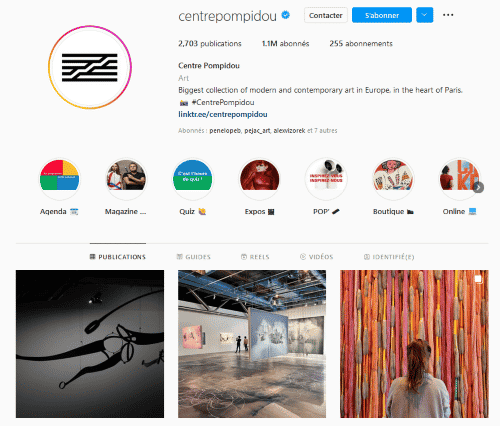Open the orange textile artwork post
The width and height of the screenshot is (500, 426).
click(414, 344)
